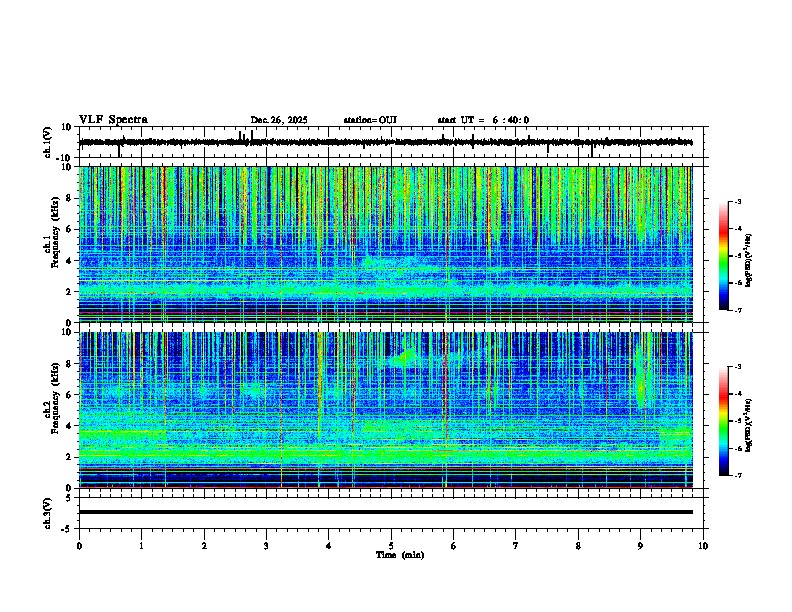Image resolution: width=792 pixels, height=612 pixels.
Task: Click time axis tick label "6"
Action: 454,546
